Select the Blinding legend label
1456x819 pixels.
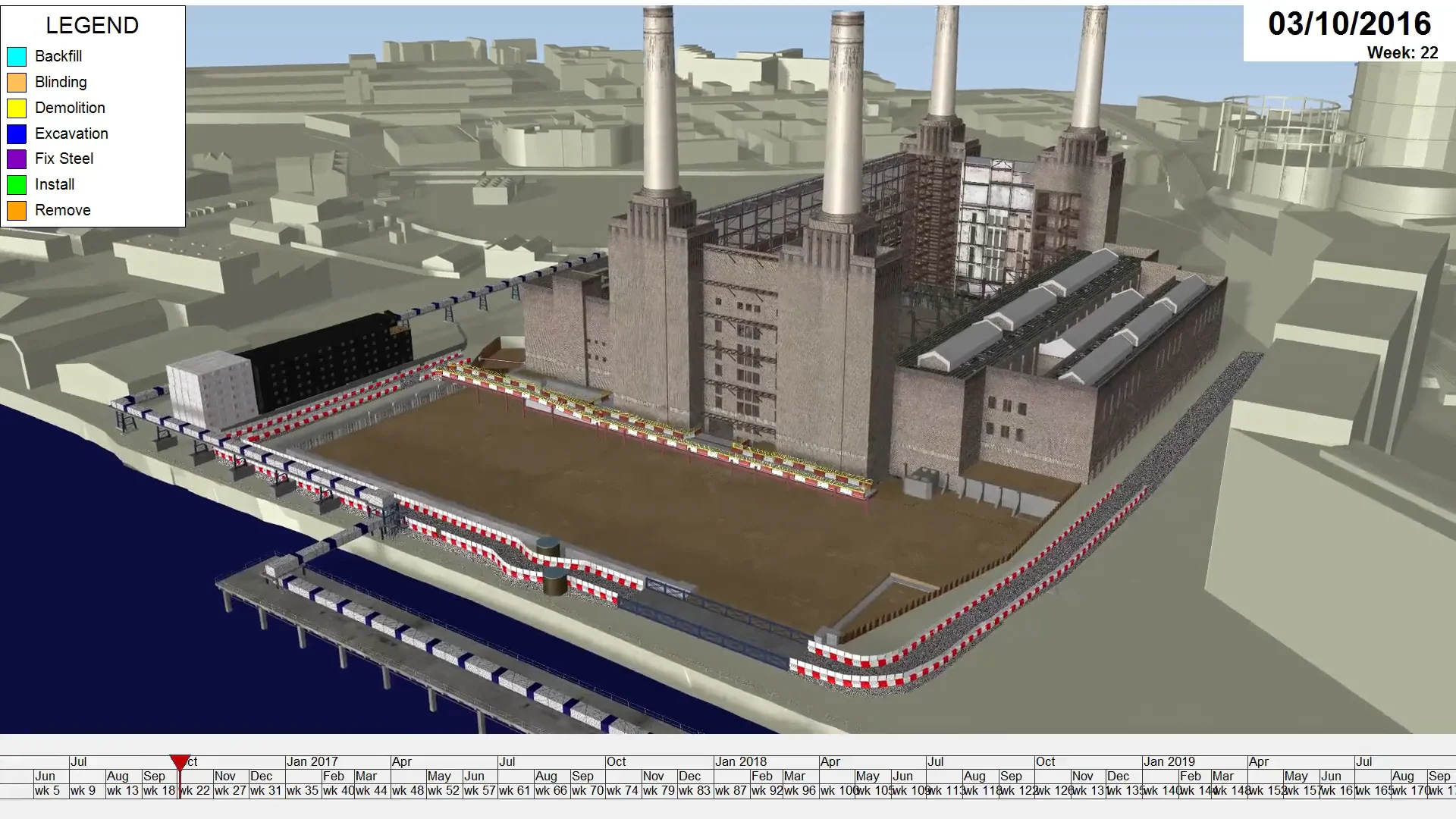pyautogui.click(x=61, y=82)
